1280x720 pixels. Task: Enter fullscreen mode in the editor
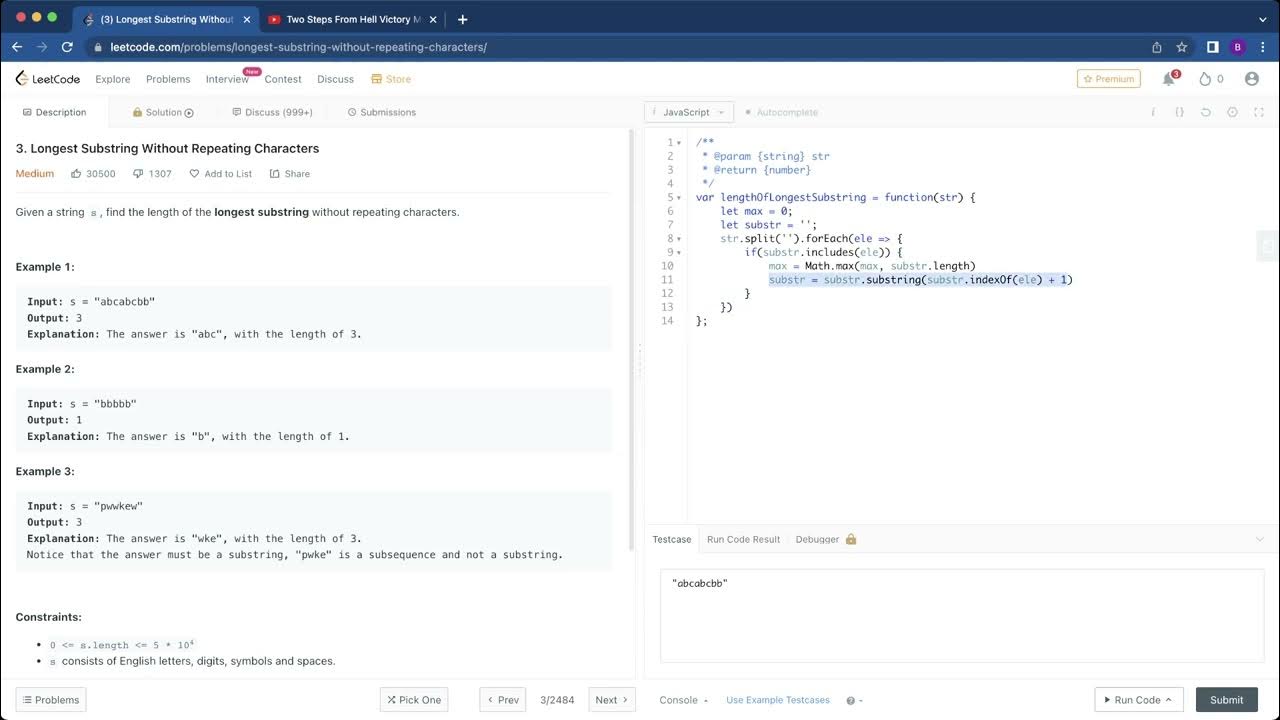pos(1259,113)
